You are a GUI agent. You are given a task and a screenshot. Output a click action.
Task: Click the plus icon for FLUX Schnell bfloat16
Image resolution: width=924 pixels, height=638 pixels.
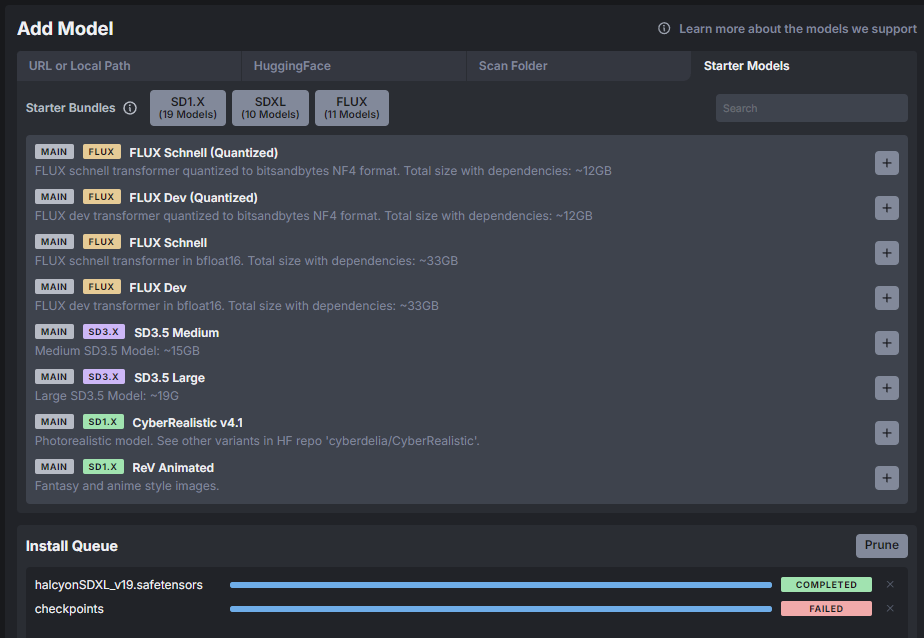tap(886, 253)
